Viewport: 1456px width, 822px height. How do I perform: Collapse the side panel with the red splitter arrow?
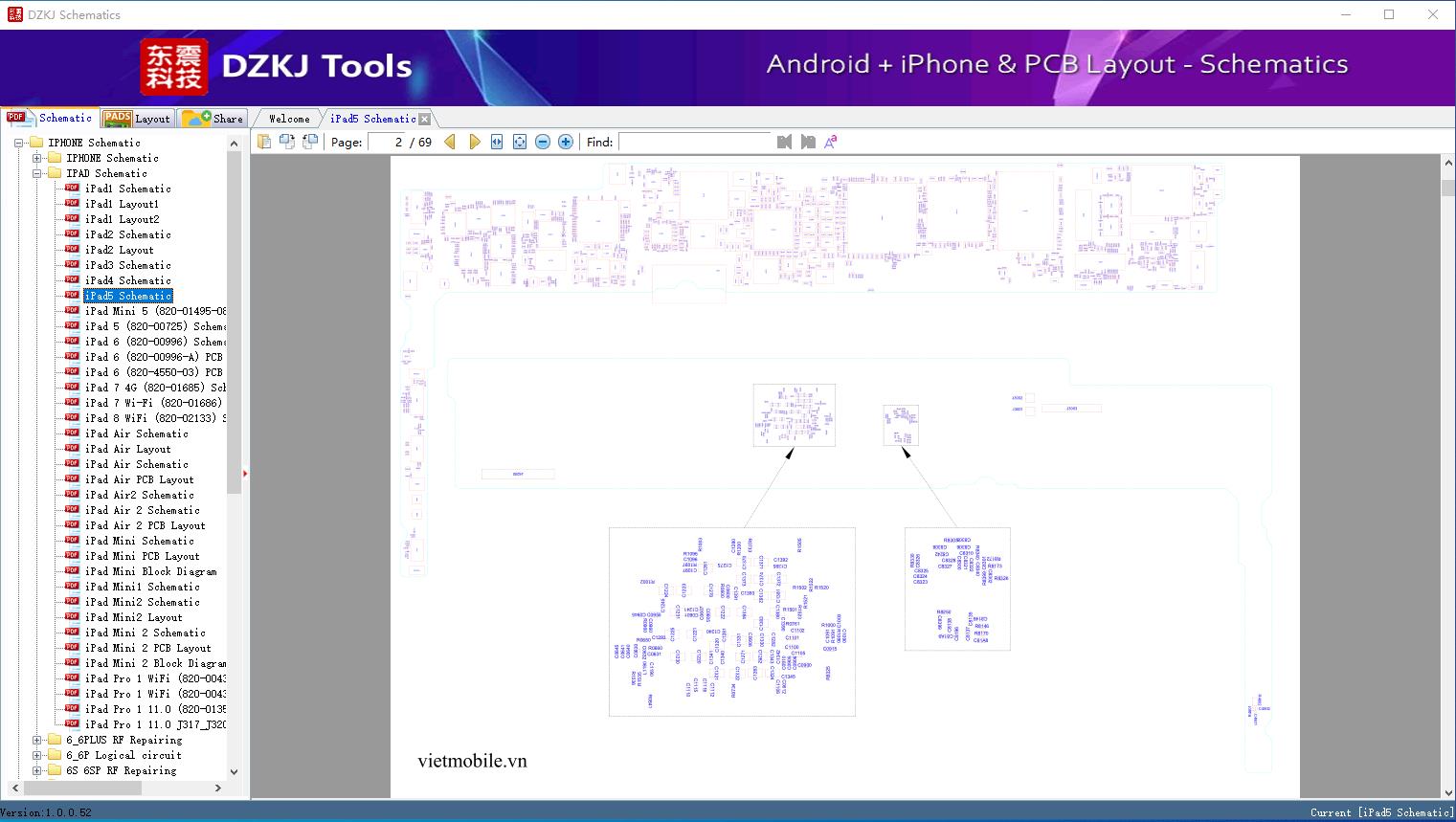click(x=245, y=473)
